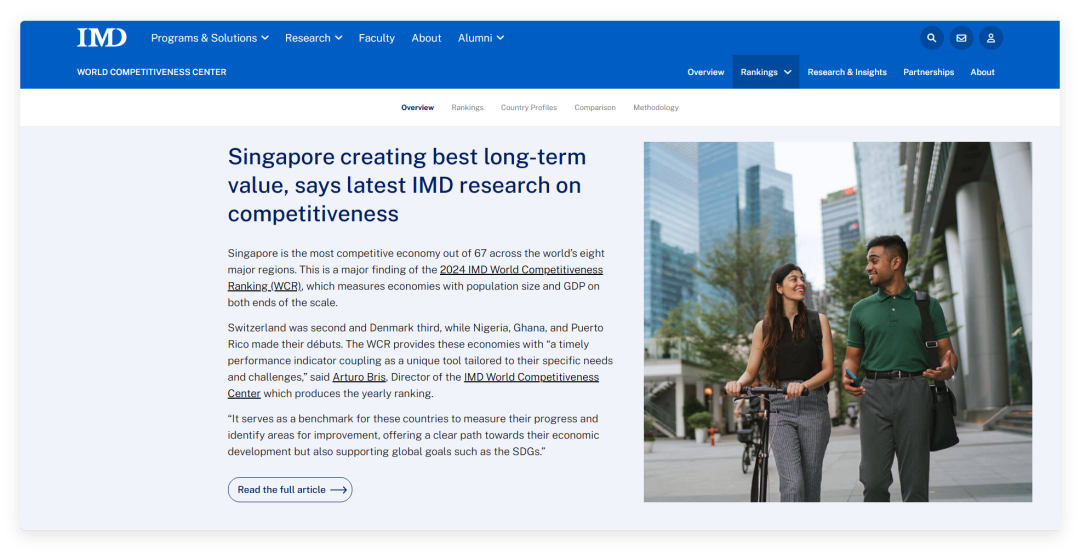Click the Singapore creating best long-term value headline

[x=407, y=185]
